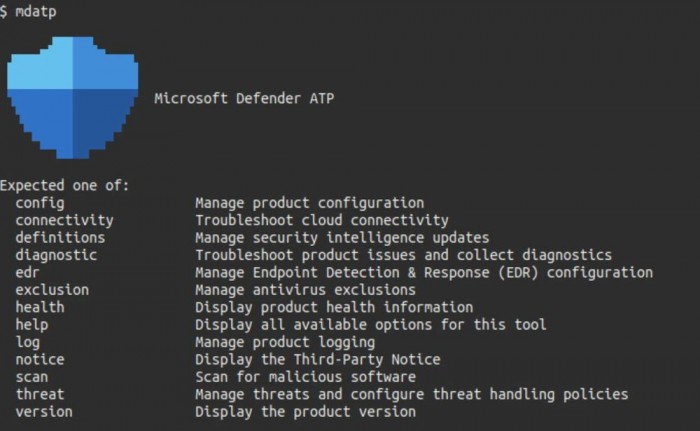Screen dimensions: 700x431
Task: Select the exclusion subcommand
Action: coord(52,290)
